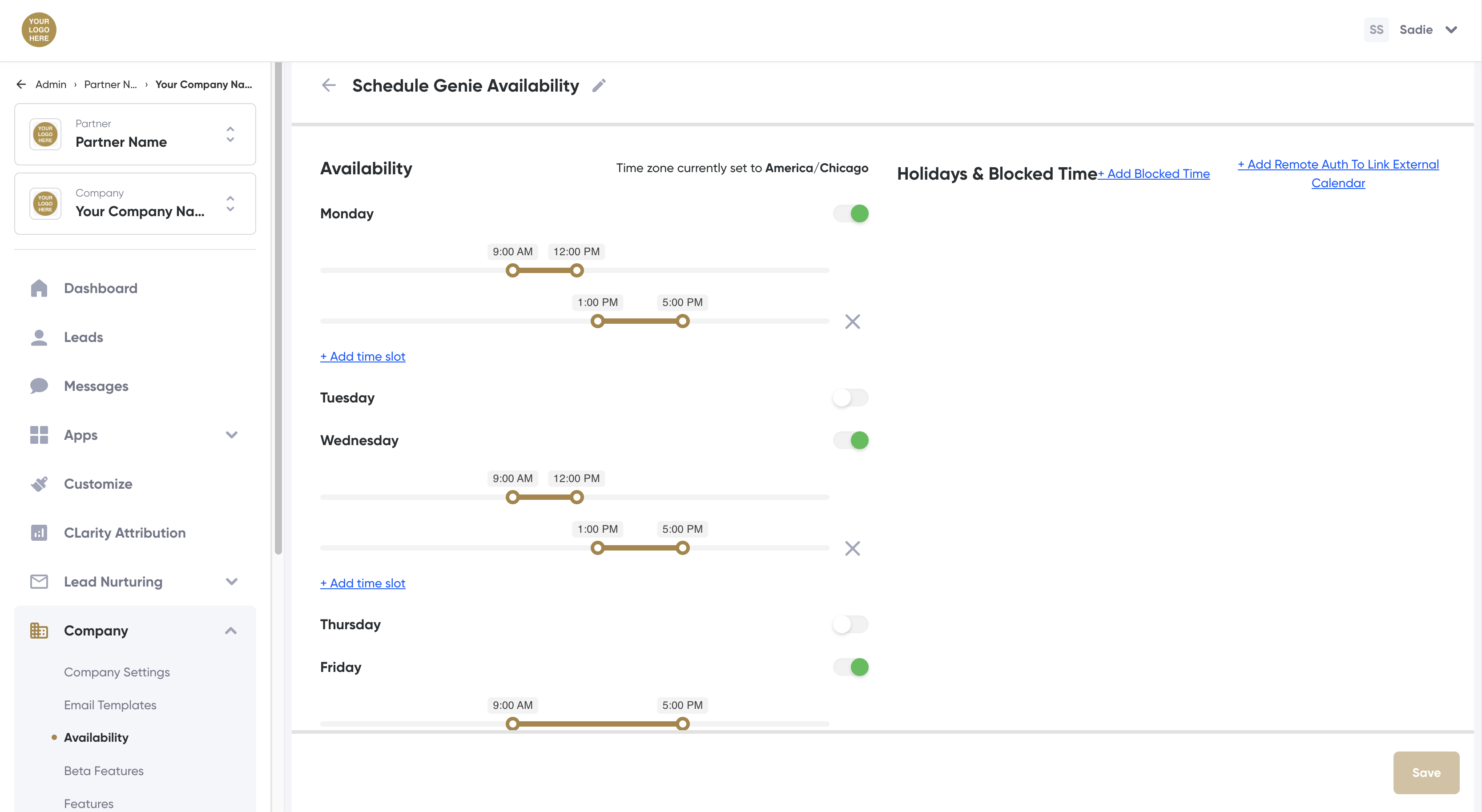The image size is (1482, 812).
Task: Disable Monday availability toggle
Action: pos(851,213)
